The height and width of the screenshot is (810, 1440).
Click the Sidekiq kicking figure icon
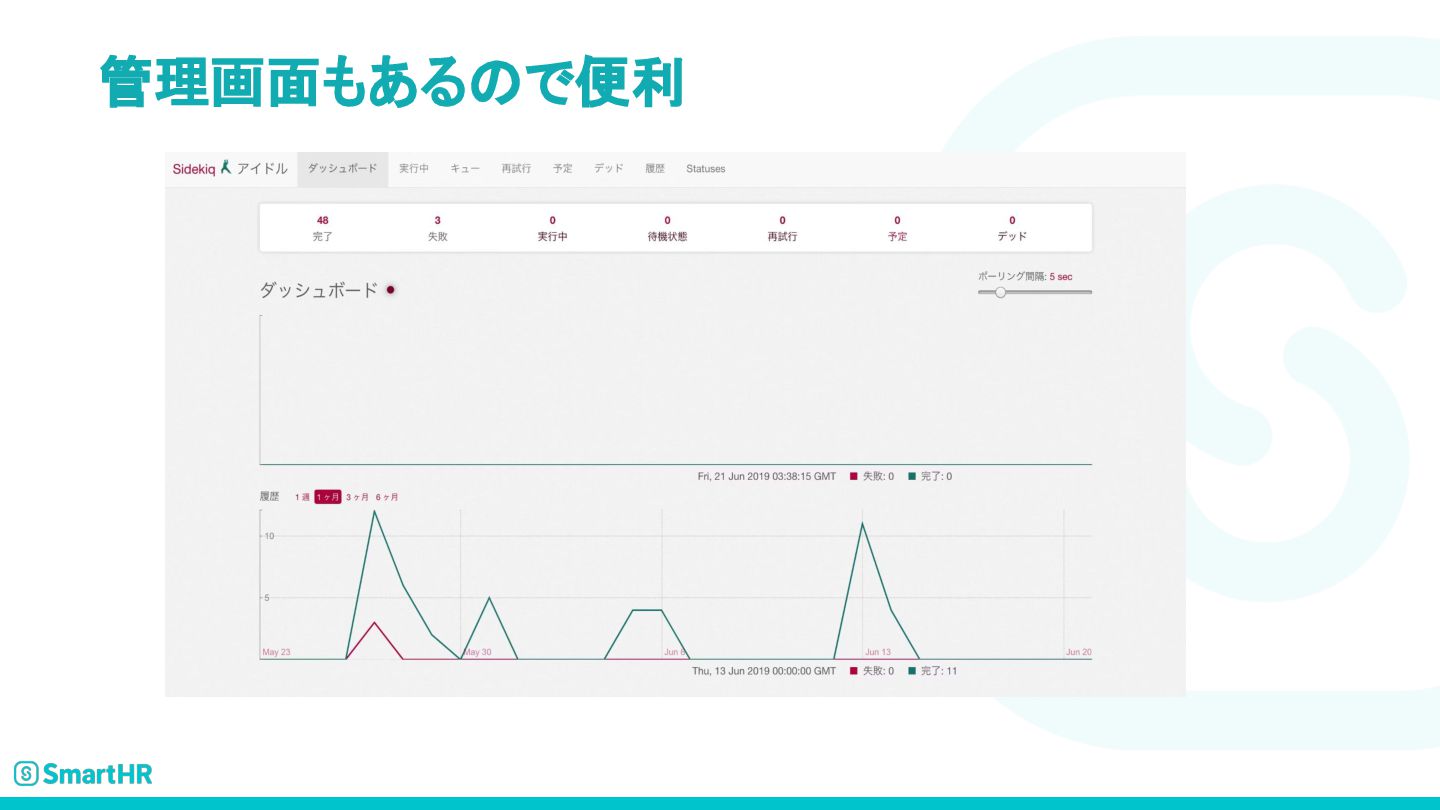pyautogui.click(x=226, y=167)
